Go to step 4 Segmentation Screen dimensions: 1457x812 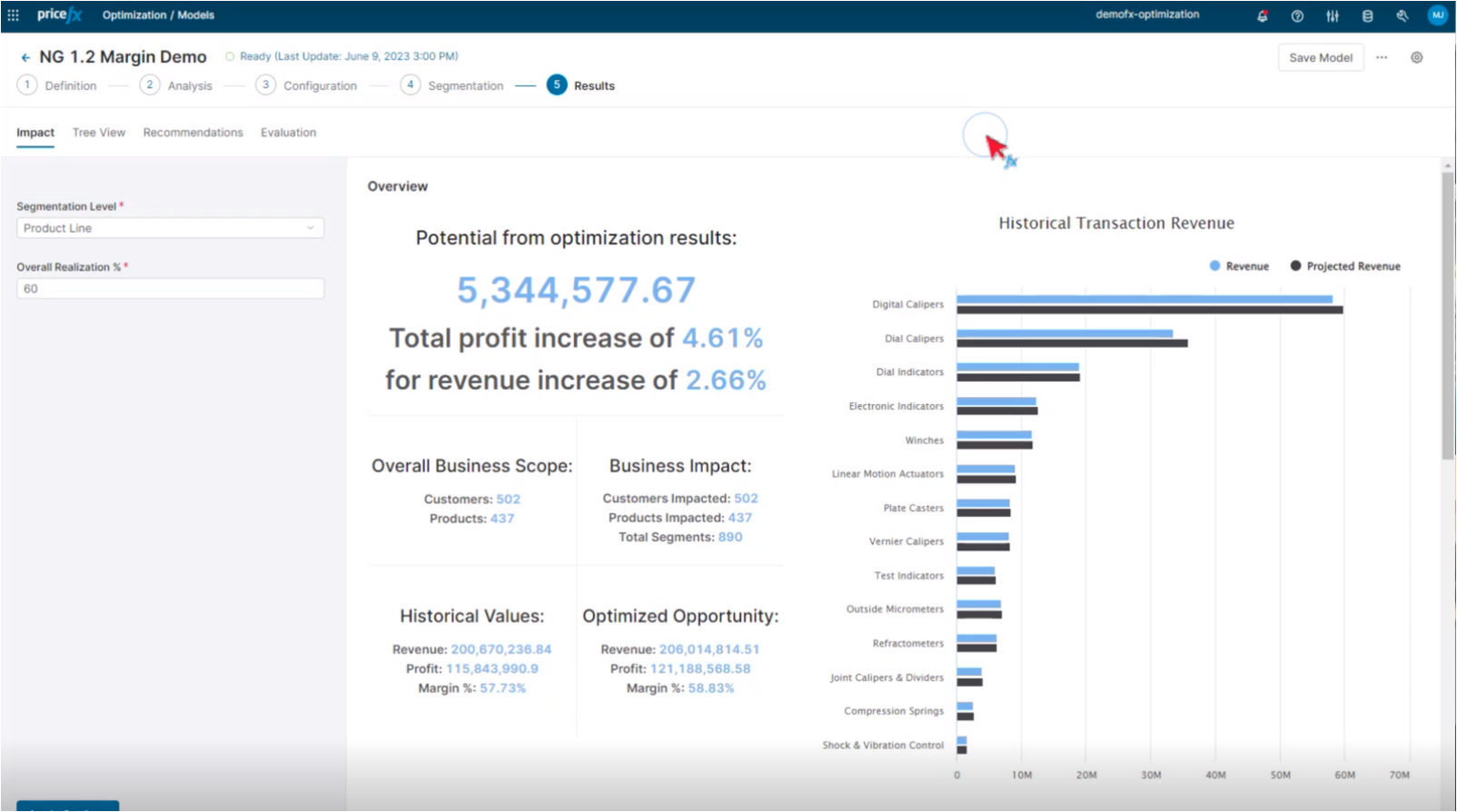tap(452, 85)
